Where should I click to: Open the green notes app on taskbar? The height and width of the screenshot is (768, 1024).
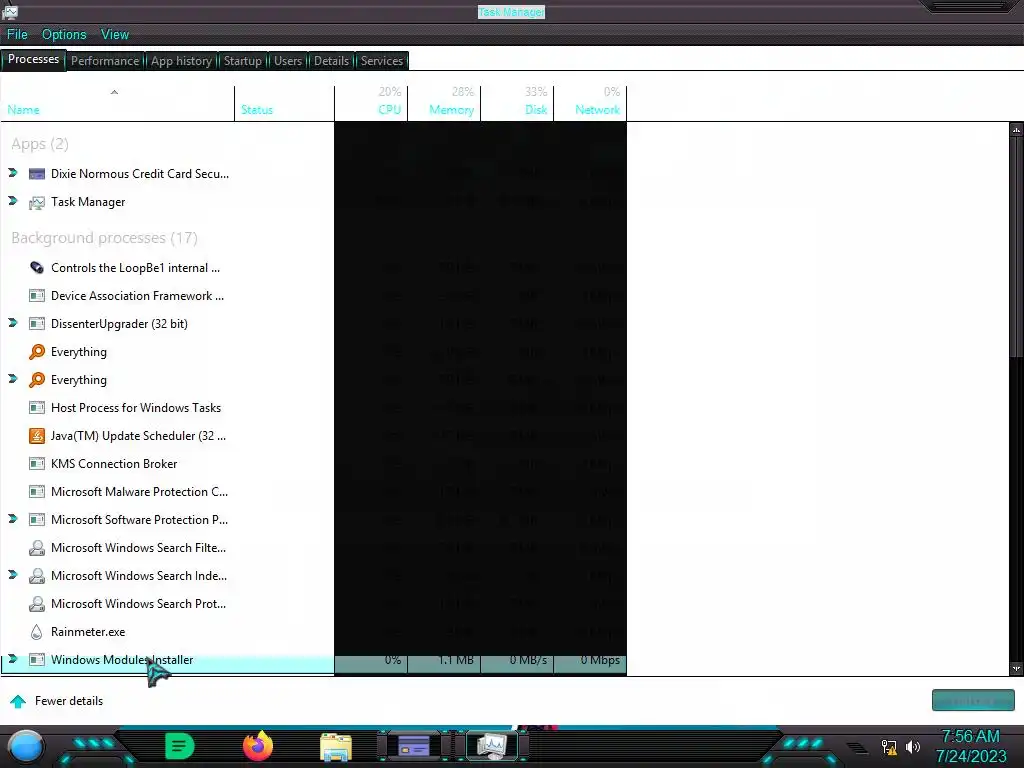tap(180, 746)
